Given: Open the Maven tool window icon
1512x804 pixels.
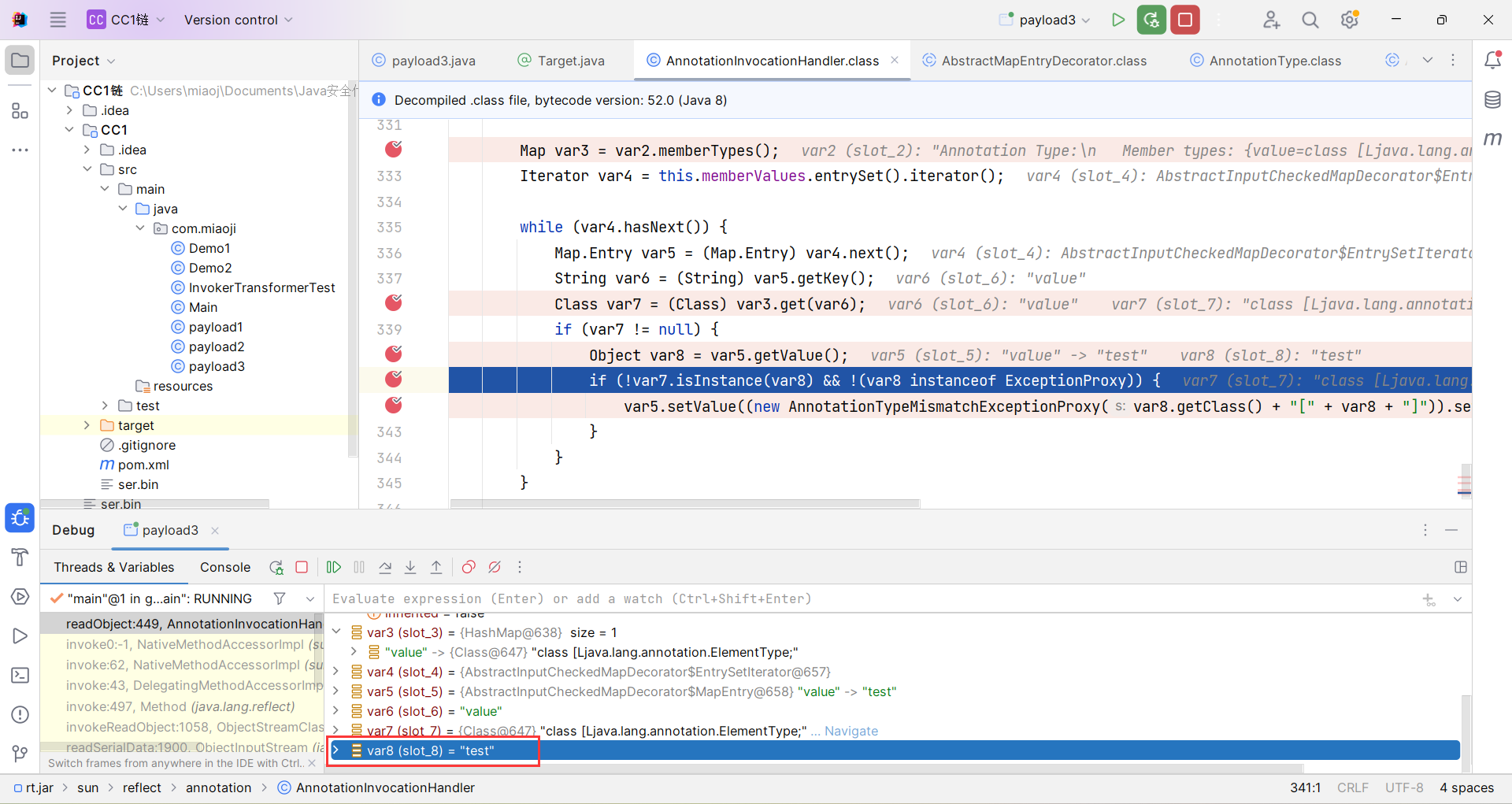Looking at the screenshot, I should point(1492,139).
